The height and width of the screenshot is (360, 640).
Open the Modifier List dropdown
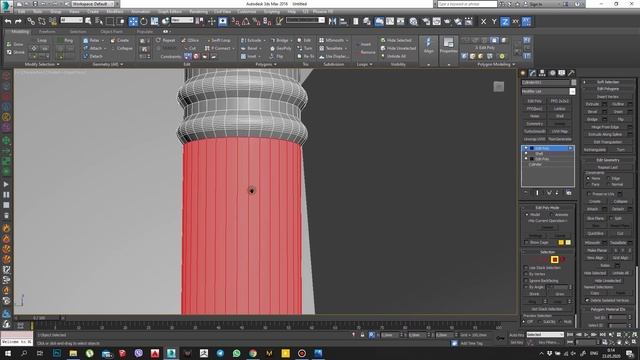[x=572, y=91]
